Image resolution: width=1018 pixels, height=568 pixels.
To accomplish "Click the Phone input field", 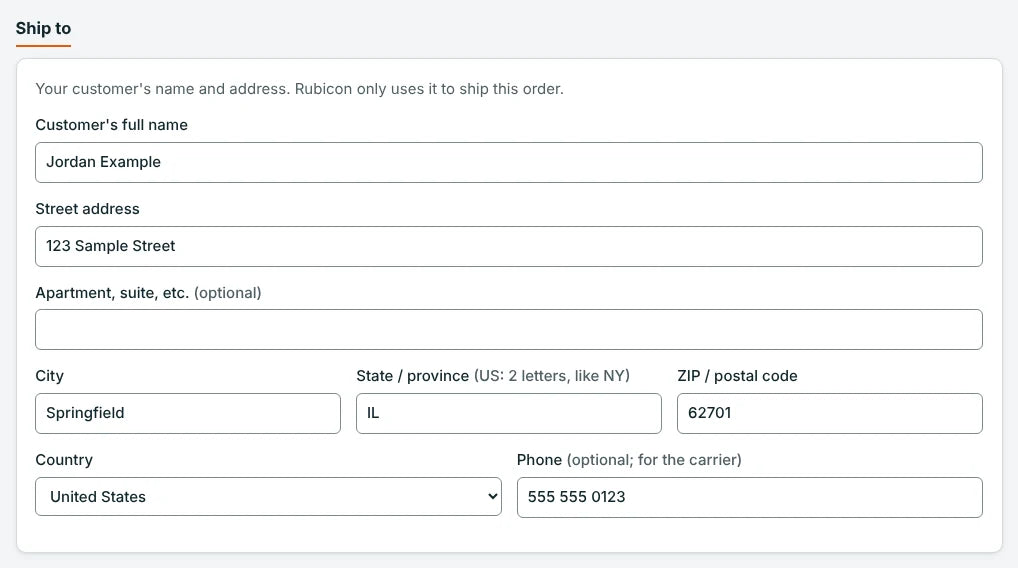I will (749, 497).
